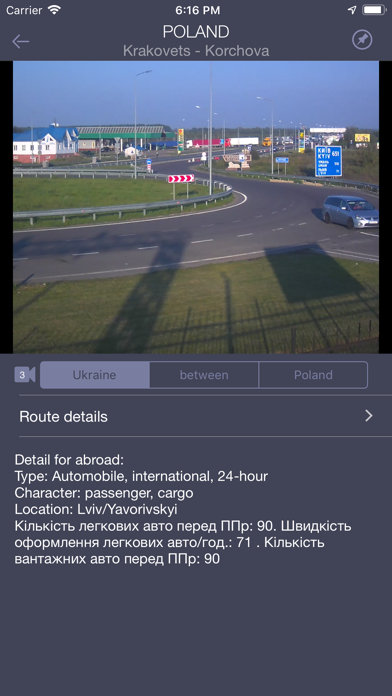This screenshot has height=696, width=392.
Task: Select the Ukraine camera segment
Action: (95, 375)
